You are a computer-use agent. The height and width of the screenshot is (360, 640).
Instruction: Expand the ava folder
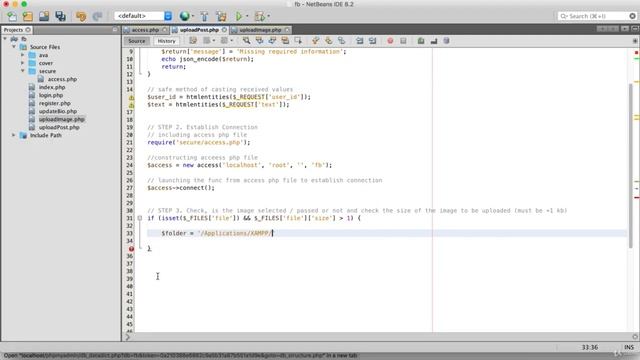[22, 55]
